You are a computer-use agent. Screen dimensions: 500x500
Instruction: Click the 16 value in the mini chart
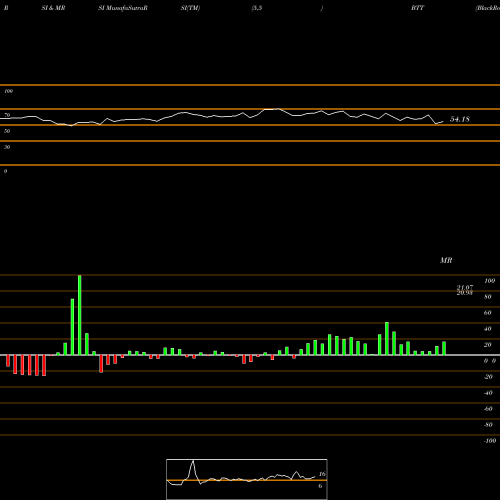(322, 474)
